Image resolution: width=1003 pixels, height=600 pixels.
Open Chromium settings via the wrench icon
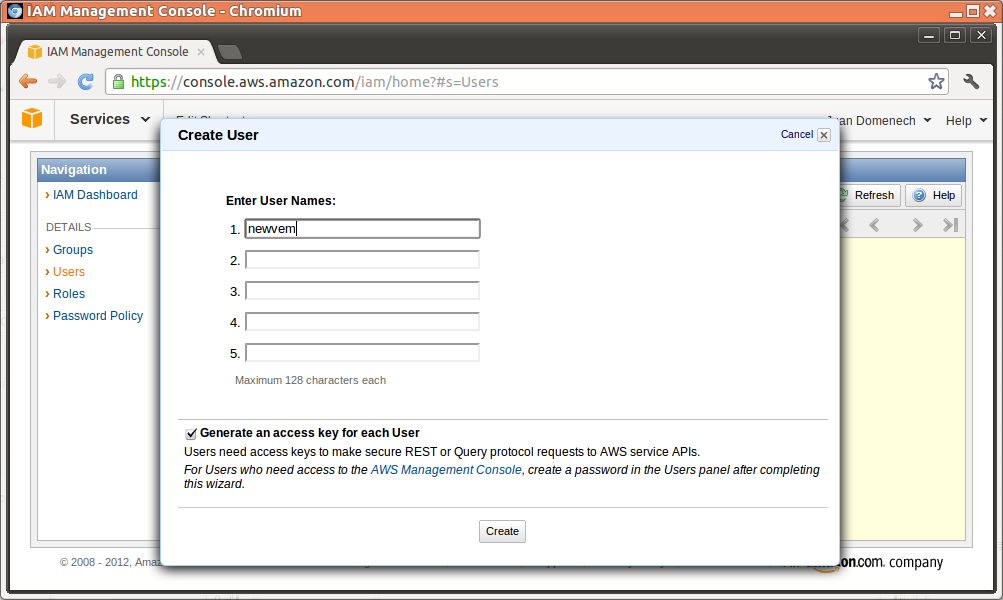(971, 81)
